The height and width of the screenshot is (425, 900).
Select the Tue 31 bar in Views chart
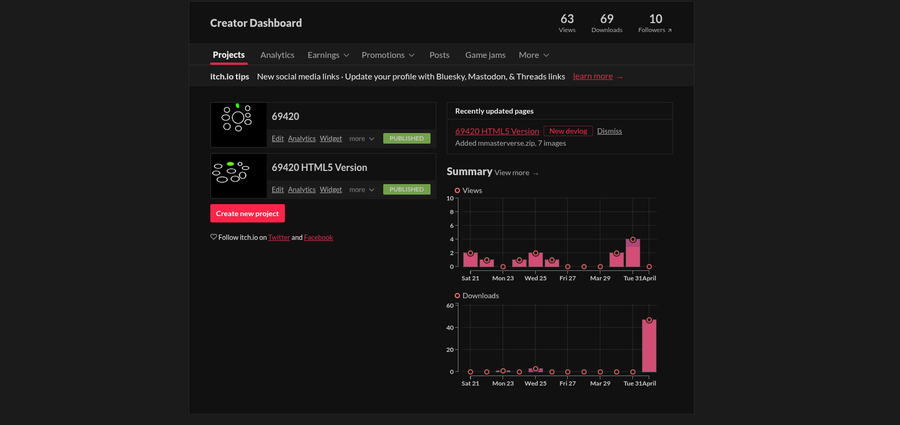tap(633, 253)
